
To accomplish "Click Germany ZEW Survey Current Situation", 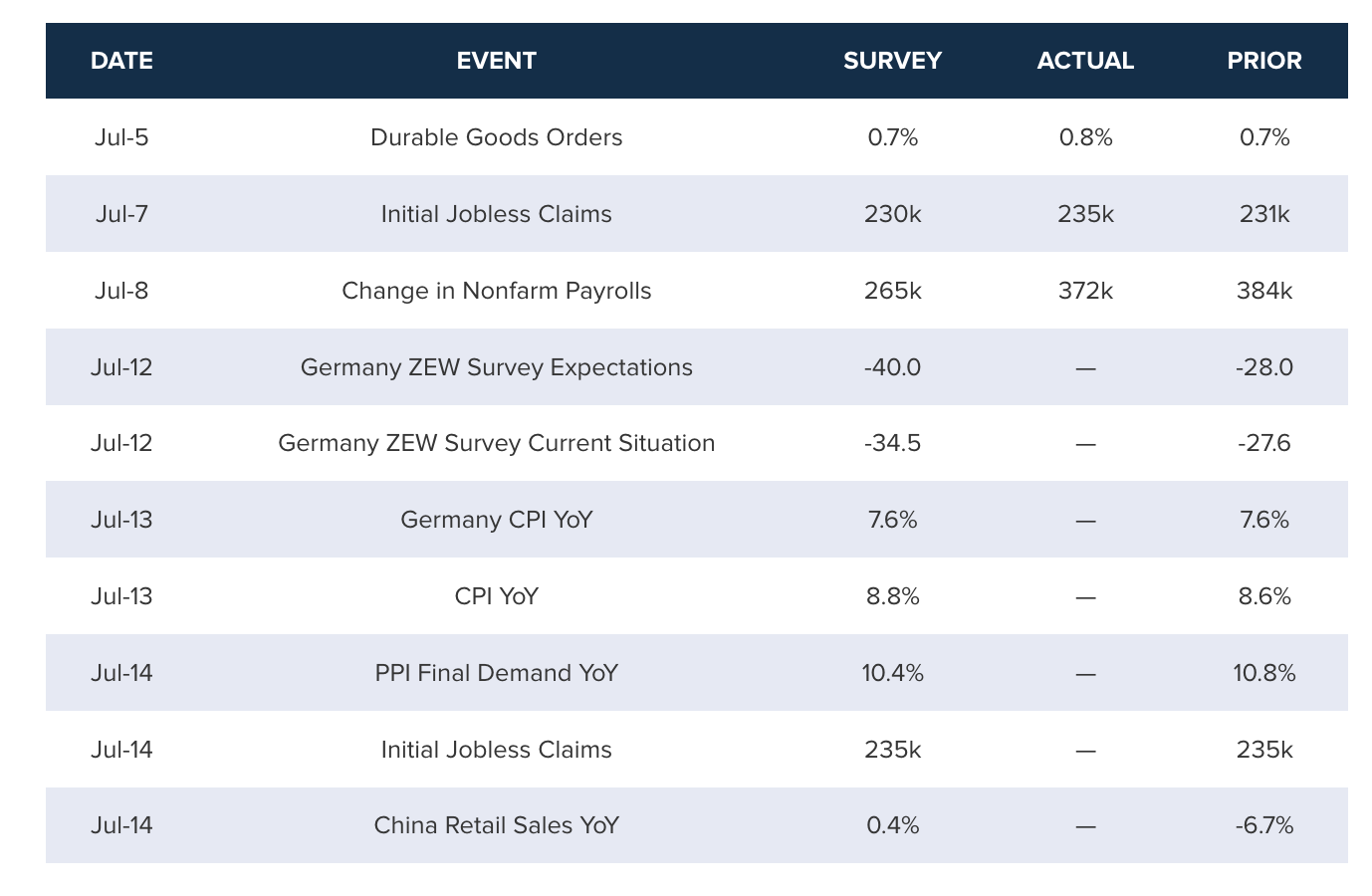I will point(496,443).
